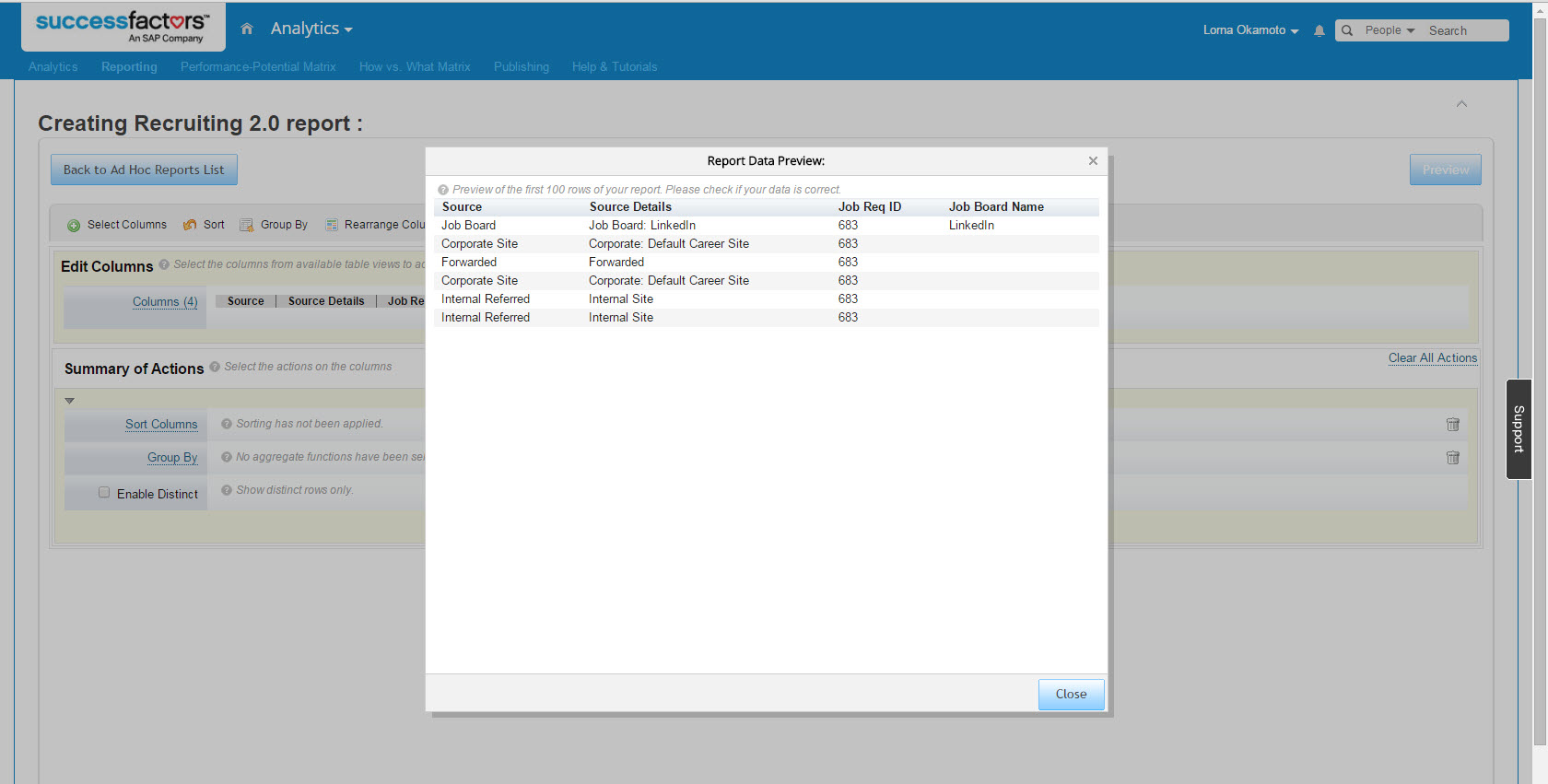Open How vs. What Matrix tab

pos(415,67)
